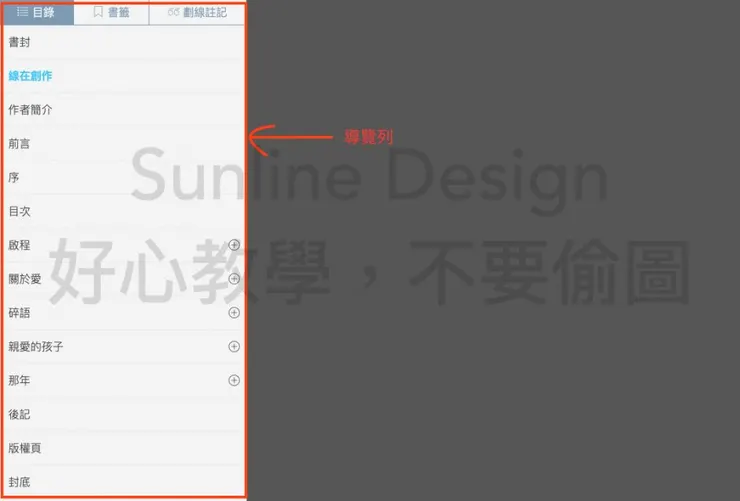Click the bookmark icon in 書籤 tab
This screenshot has height=501, width=740.
pos(98,12)
